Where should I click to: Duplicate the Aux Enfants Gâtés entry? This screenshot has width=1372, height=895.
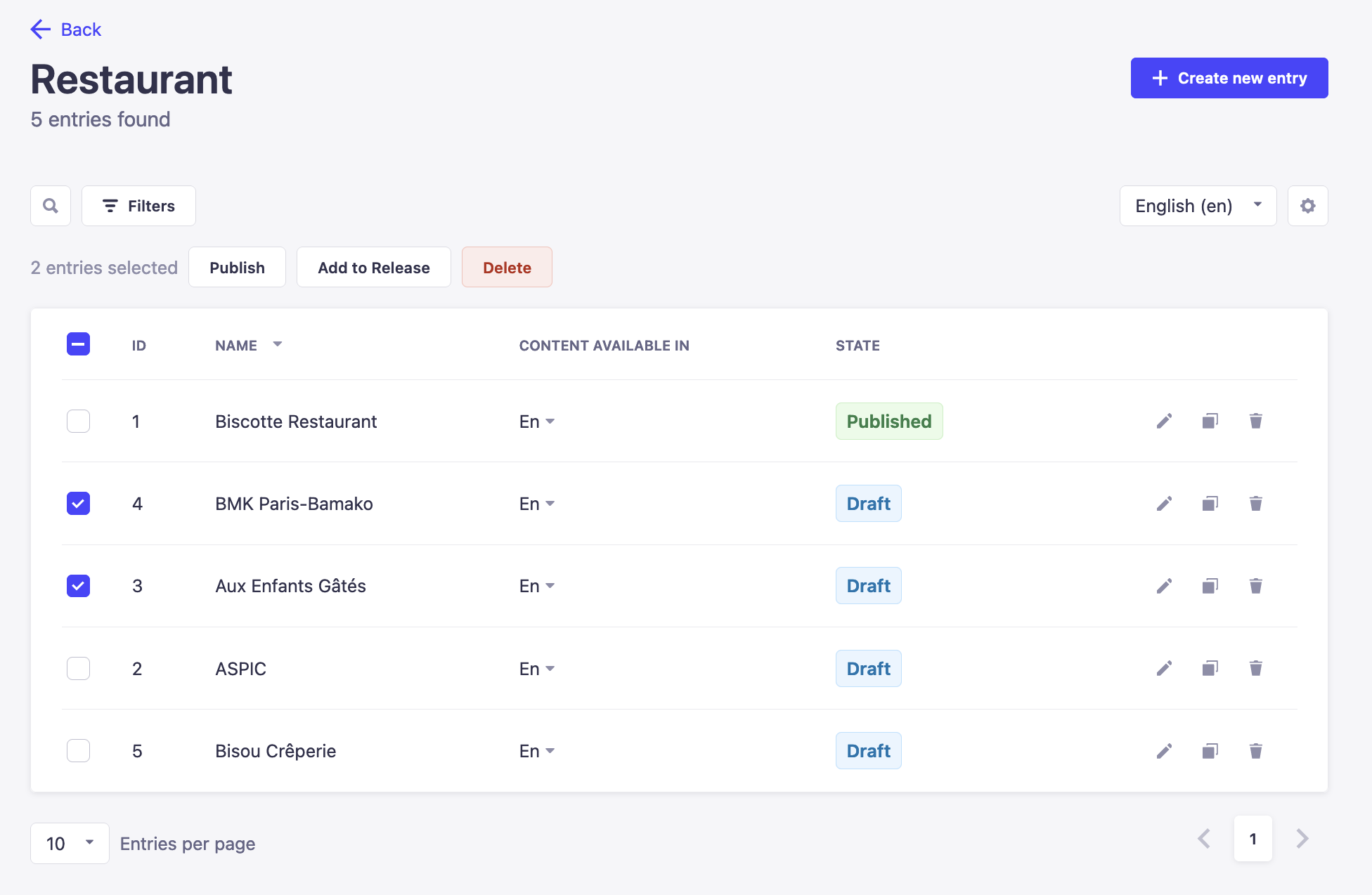click(x=1210, y=585)
